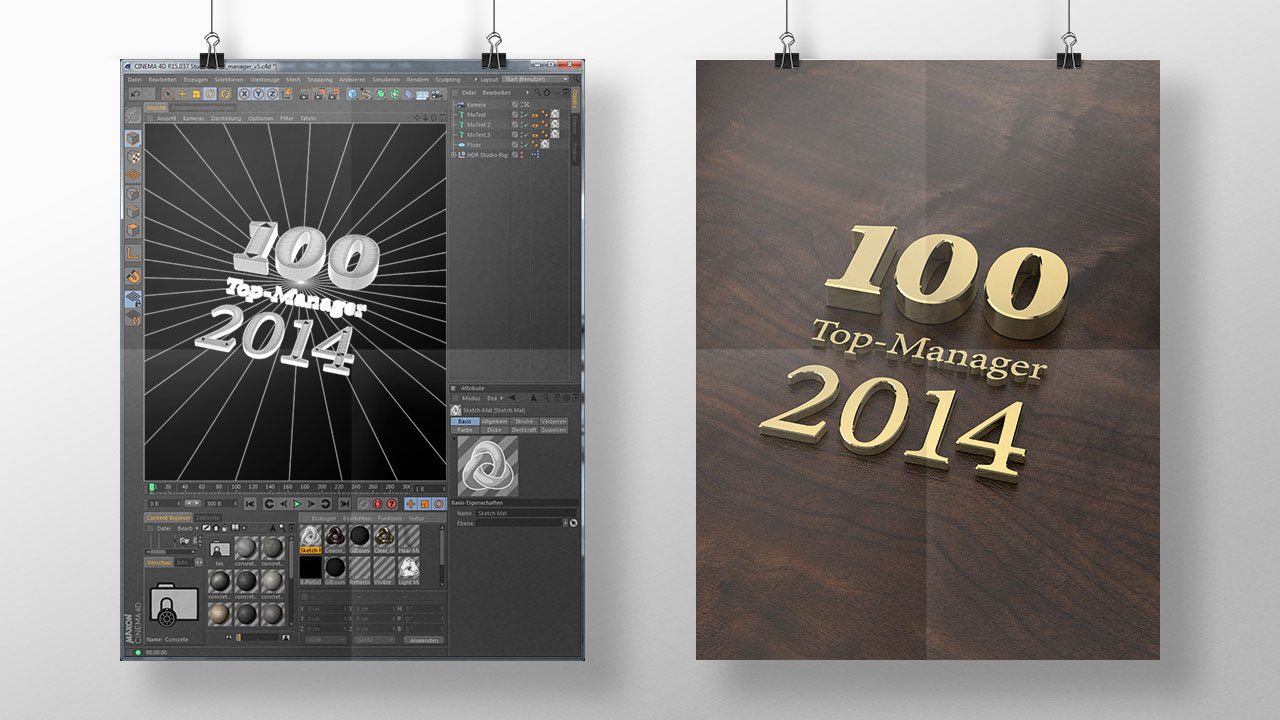
Task: Click Go to Start of timeline button
Action: pyautogui.click(x=250, y=504)
